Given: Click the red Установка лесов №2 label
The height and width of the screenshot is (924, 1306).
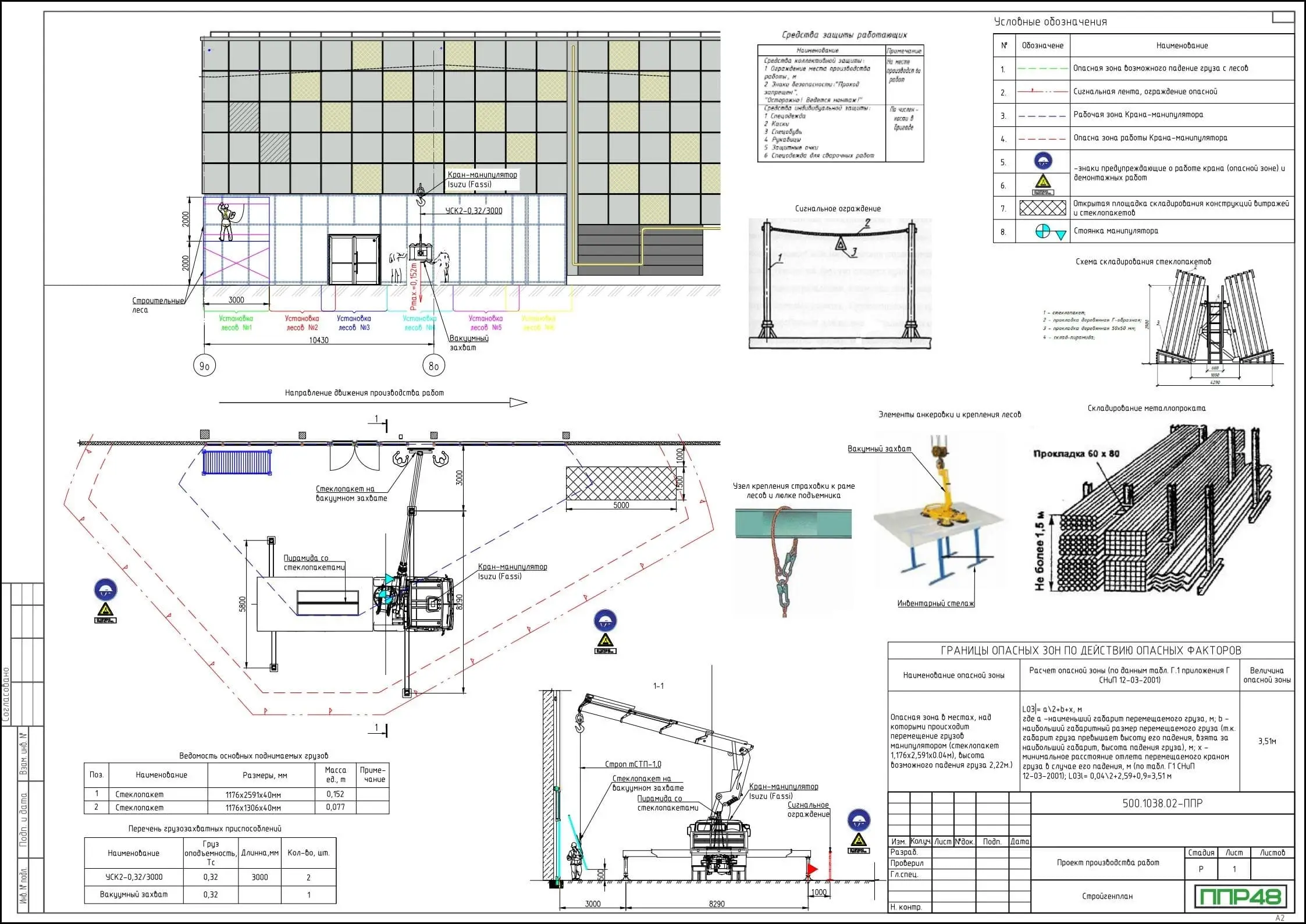Looking at the screenshot, I should click(302, 323).
